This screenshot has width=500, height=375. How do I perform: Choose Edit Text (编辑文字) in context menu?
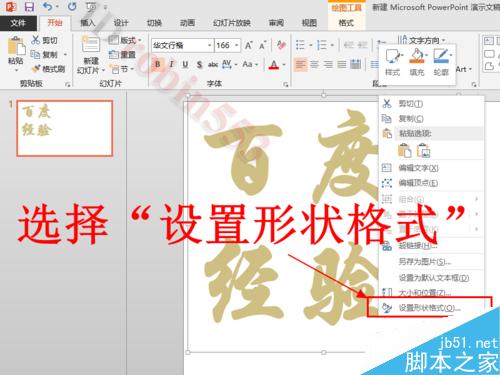pyautogui.click(x=432, y=168)
